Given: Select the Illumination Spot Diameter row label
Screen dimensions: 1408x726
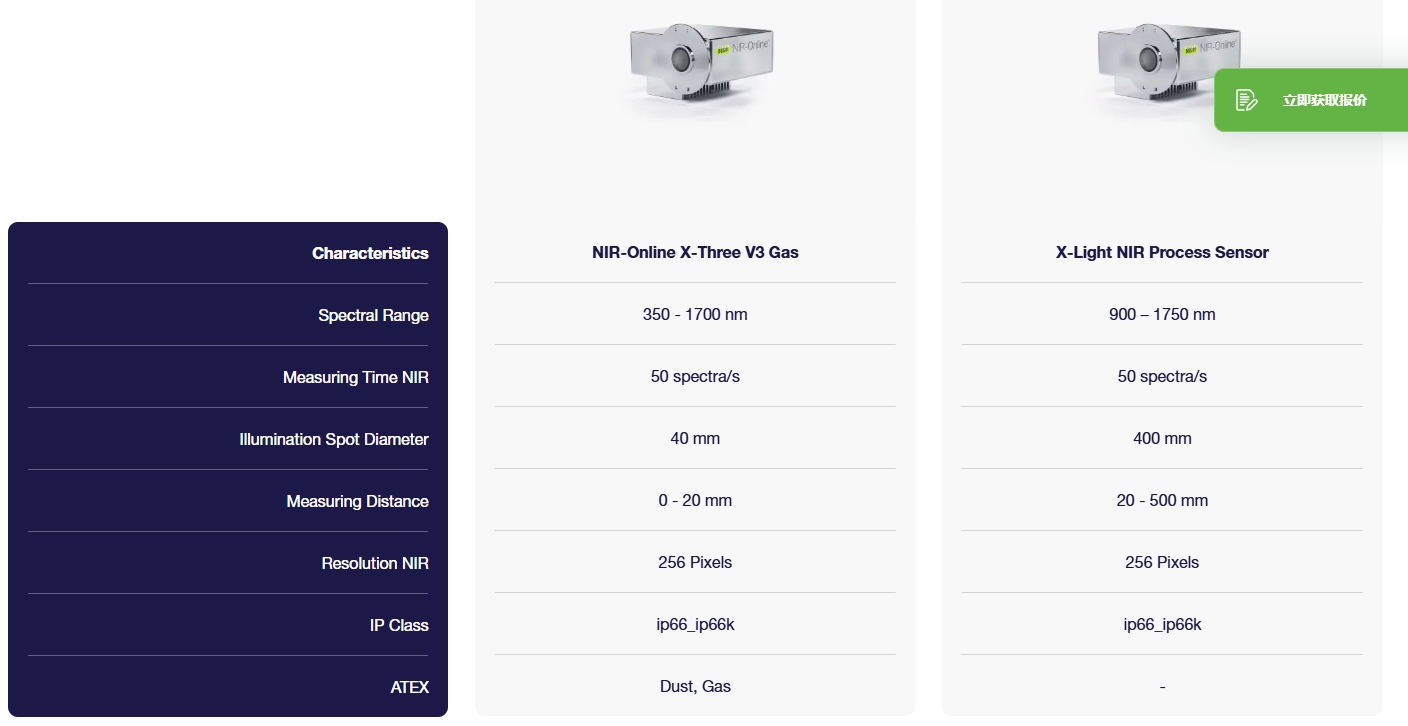Looking at the screenshot, I should coord(334,439).
